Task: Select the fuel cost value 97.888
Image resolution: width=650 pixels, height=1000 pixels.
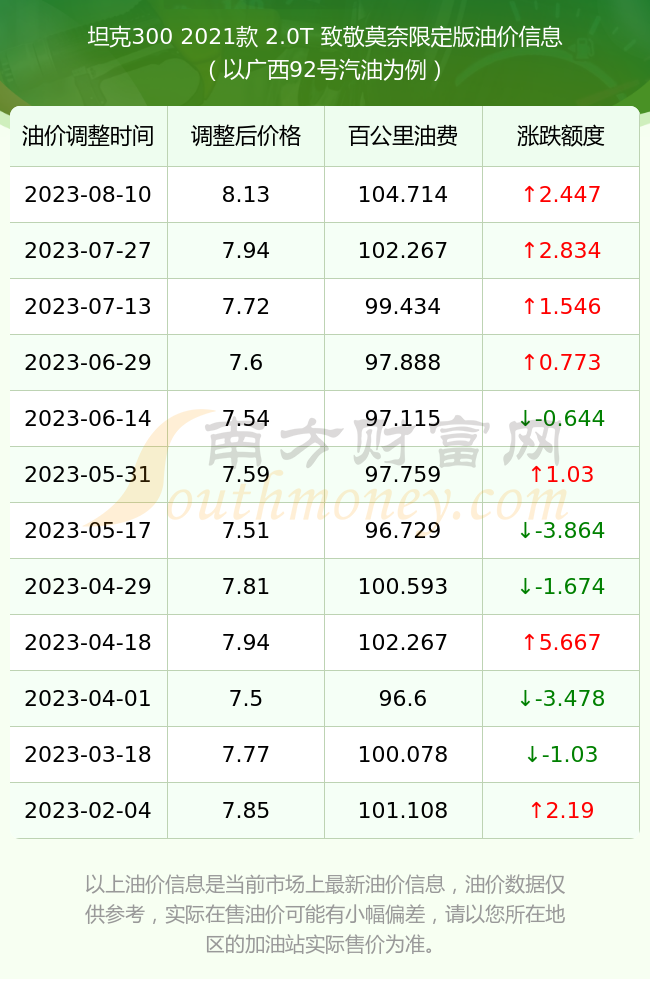Action: (403, 363)
